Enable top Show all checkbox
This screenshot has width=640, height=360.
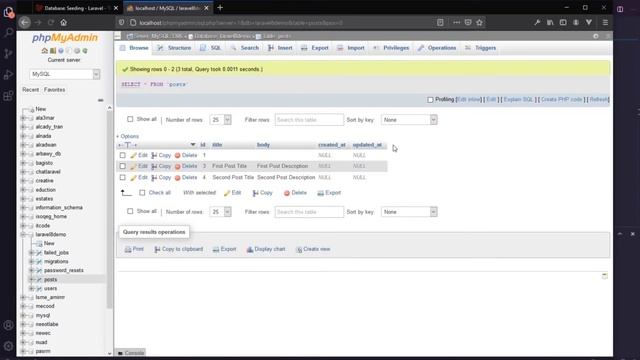coord(130,119)
